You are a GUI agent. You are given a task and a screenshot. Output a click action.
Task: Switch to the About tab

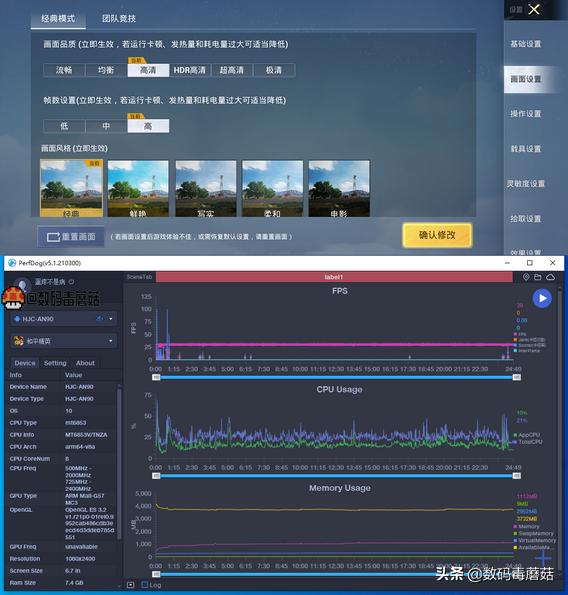click(x=85, y=363)
